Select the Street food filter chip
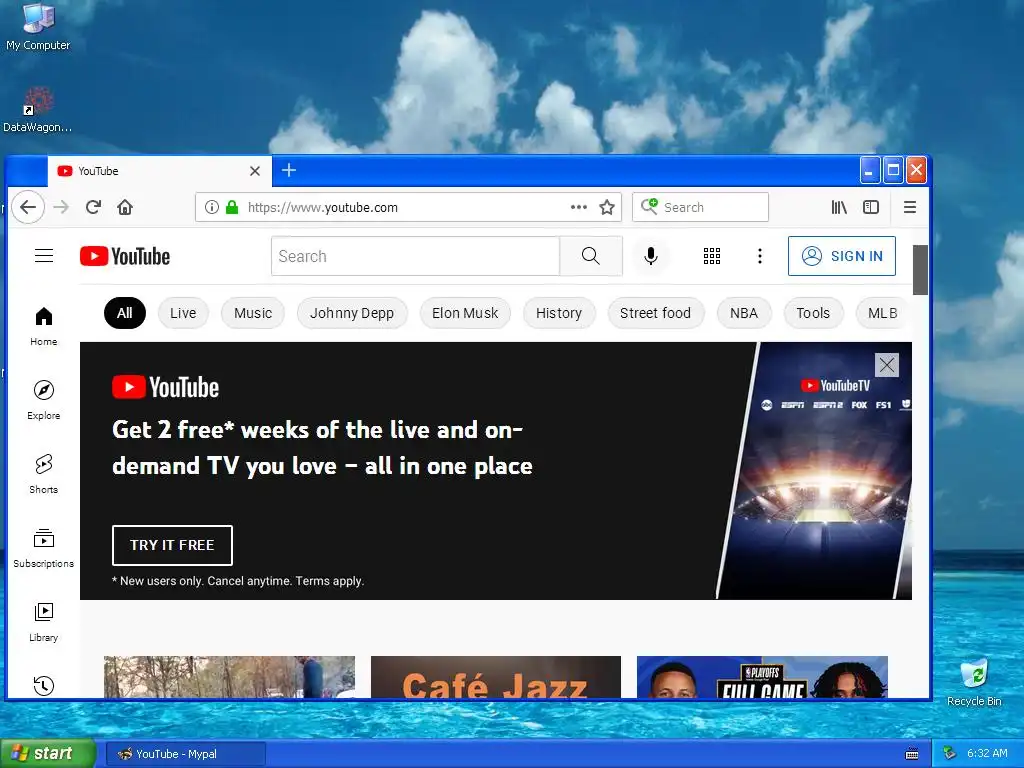 click(656, 313)
